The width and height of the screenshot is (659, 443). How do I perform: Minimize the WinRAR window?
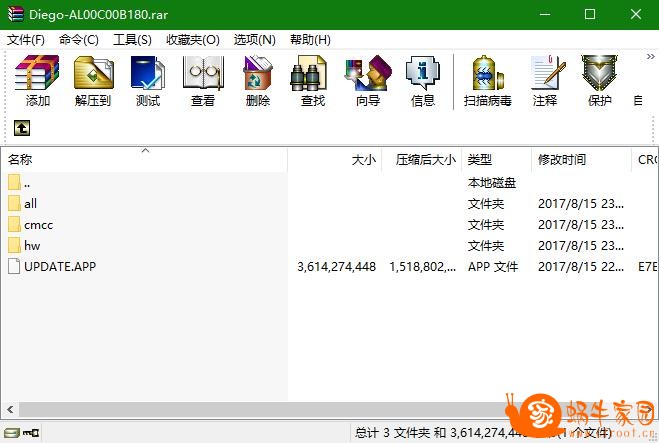[545, 14]
